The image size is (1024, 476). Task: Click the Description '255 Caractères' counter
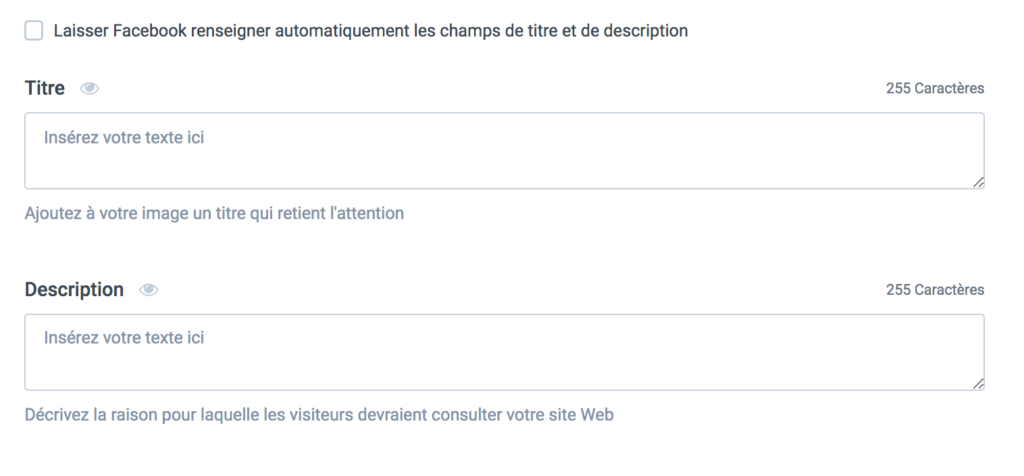[935, 290]
